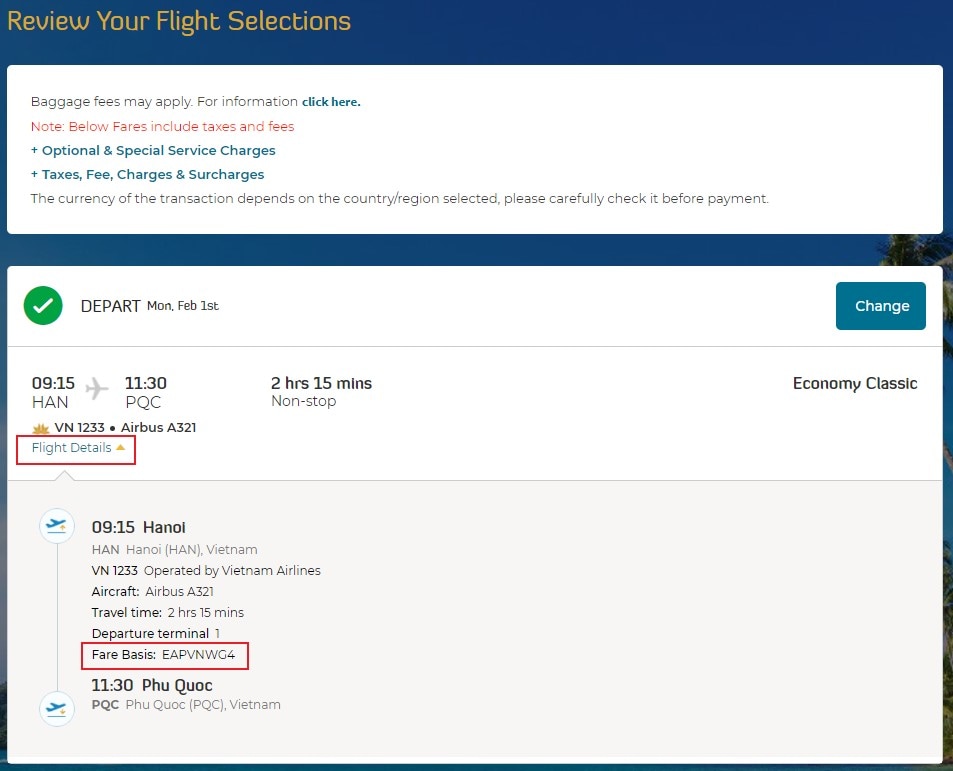The width and height of the screenshot is (953, 771).
Task: Expand Taxes, Fee, Charges & Surcharges
Action: [148, 175]
